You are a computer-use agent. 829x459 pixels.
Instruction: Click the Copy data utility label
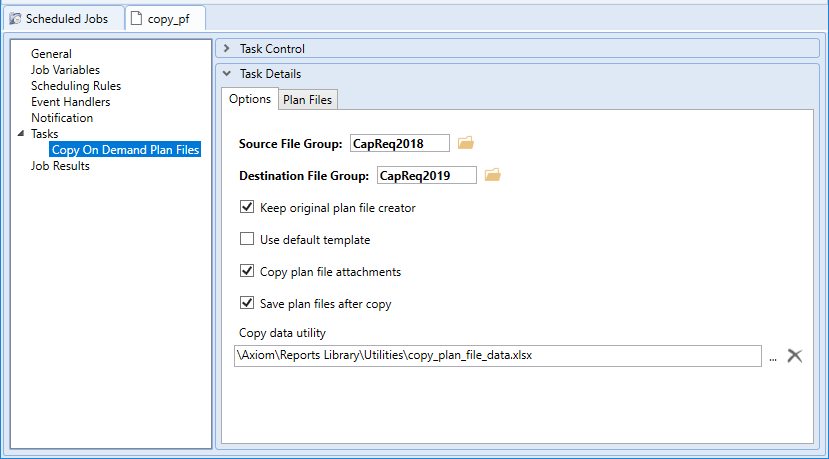(x=282, y=333)
